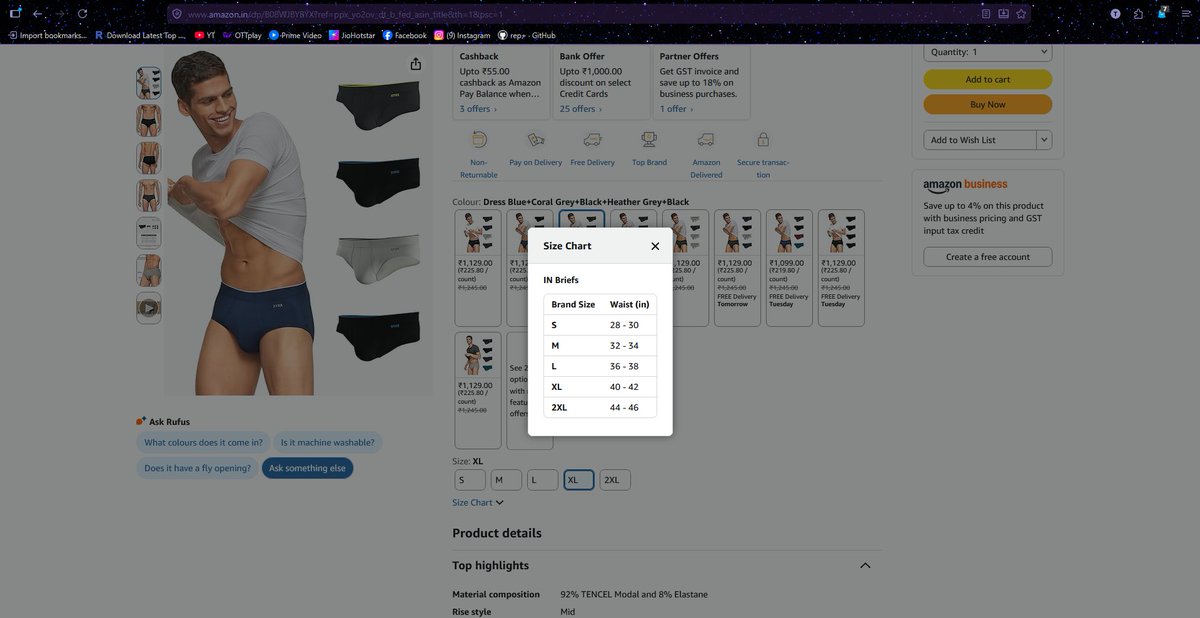Open Download Latest Top bookmark

coord(141,35)
